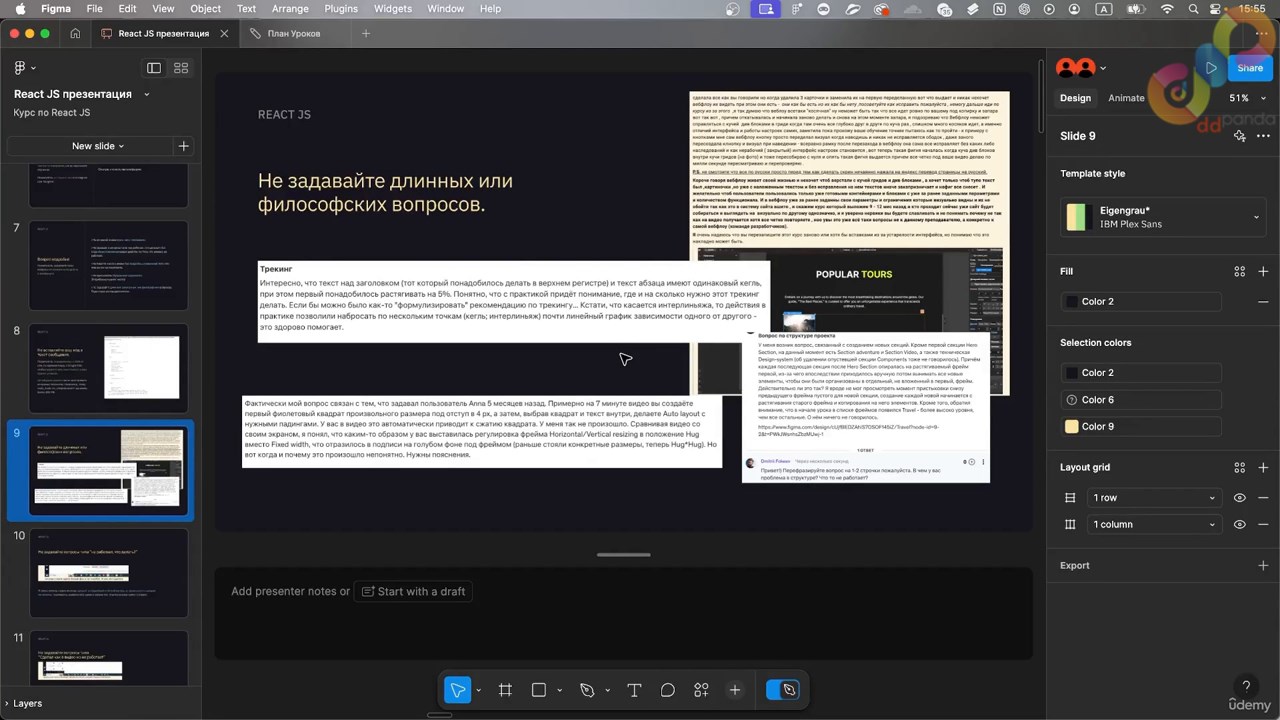
Task: Select slide 10 thumbnail
Action: (x=108, y=572)
